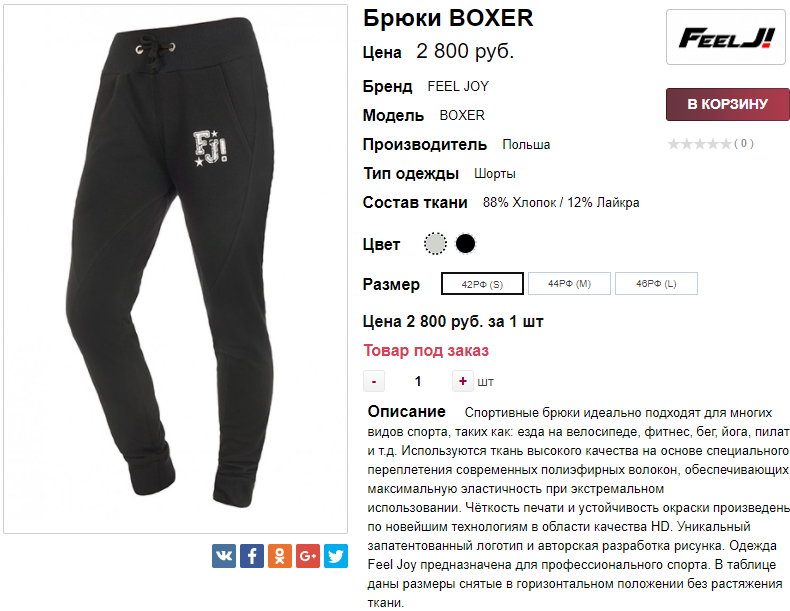Click the FJ! logo on the pants
790x611 pixels.
211,148
